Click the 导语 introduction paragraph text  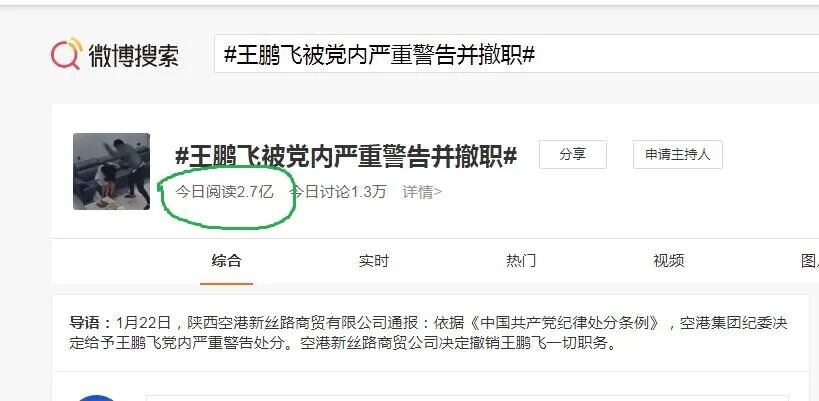(x=428, y=334)
